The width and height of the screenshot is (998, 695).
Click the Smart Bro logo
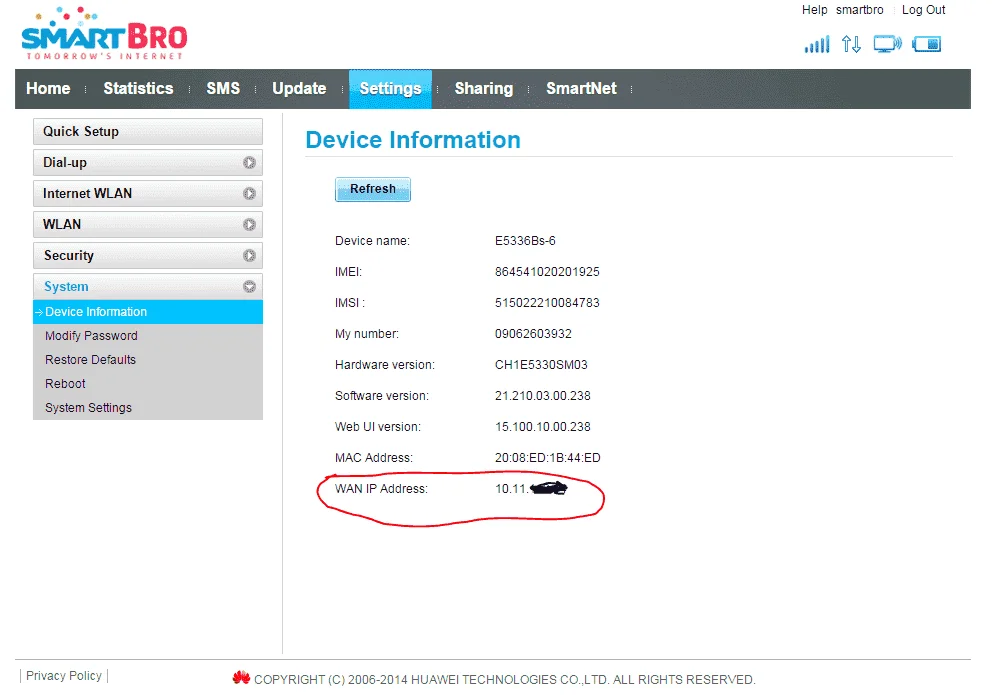(x=104, y=34)
